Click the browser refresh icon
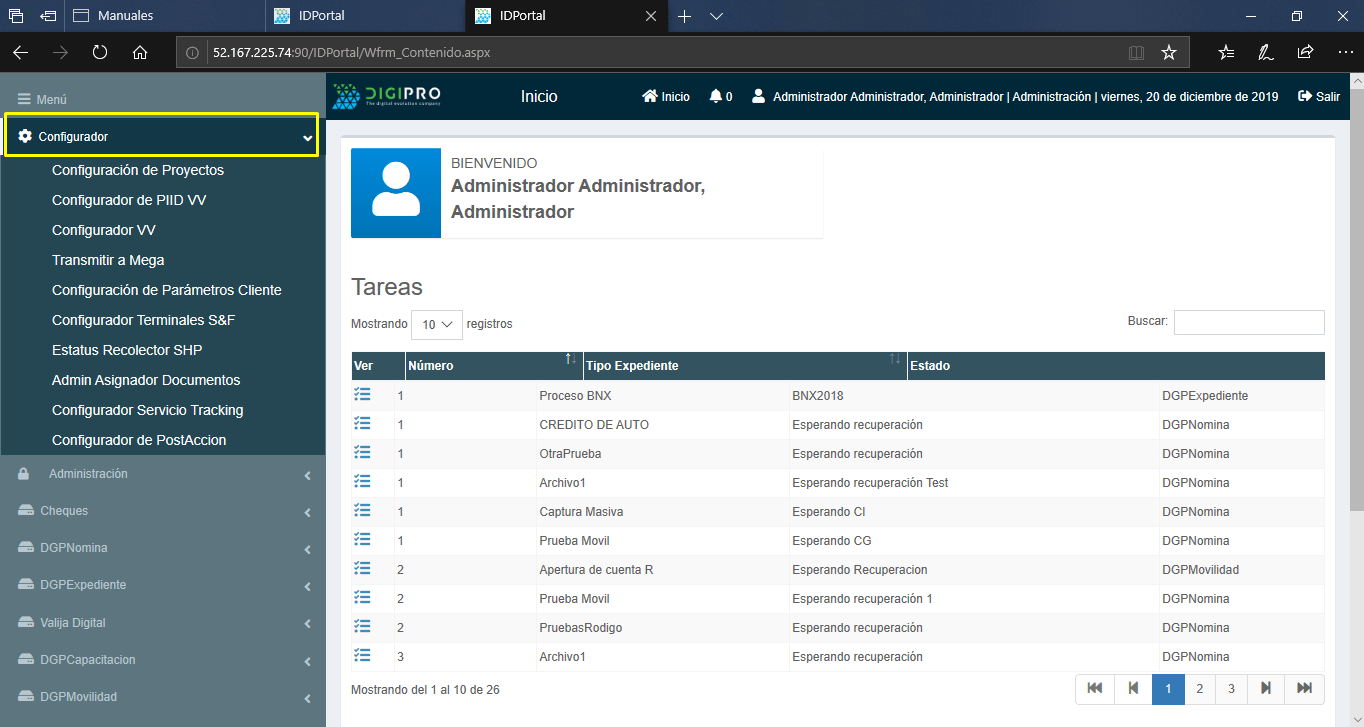 point(100,52)
